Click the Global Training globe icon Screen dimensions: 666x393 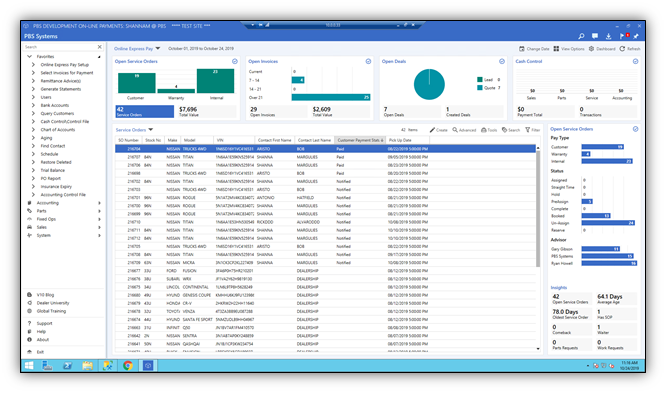[29, 311]
